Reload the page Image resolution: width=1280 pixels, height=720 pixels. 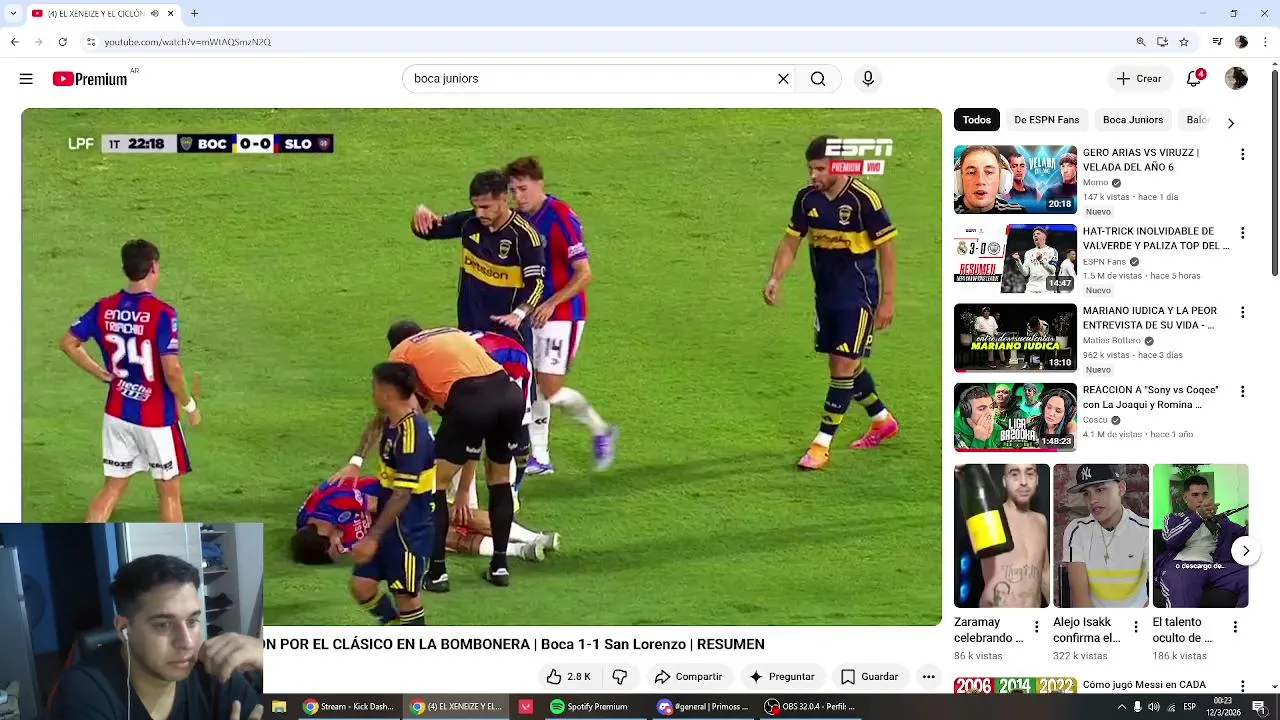point(62,42)
